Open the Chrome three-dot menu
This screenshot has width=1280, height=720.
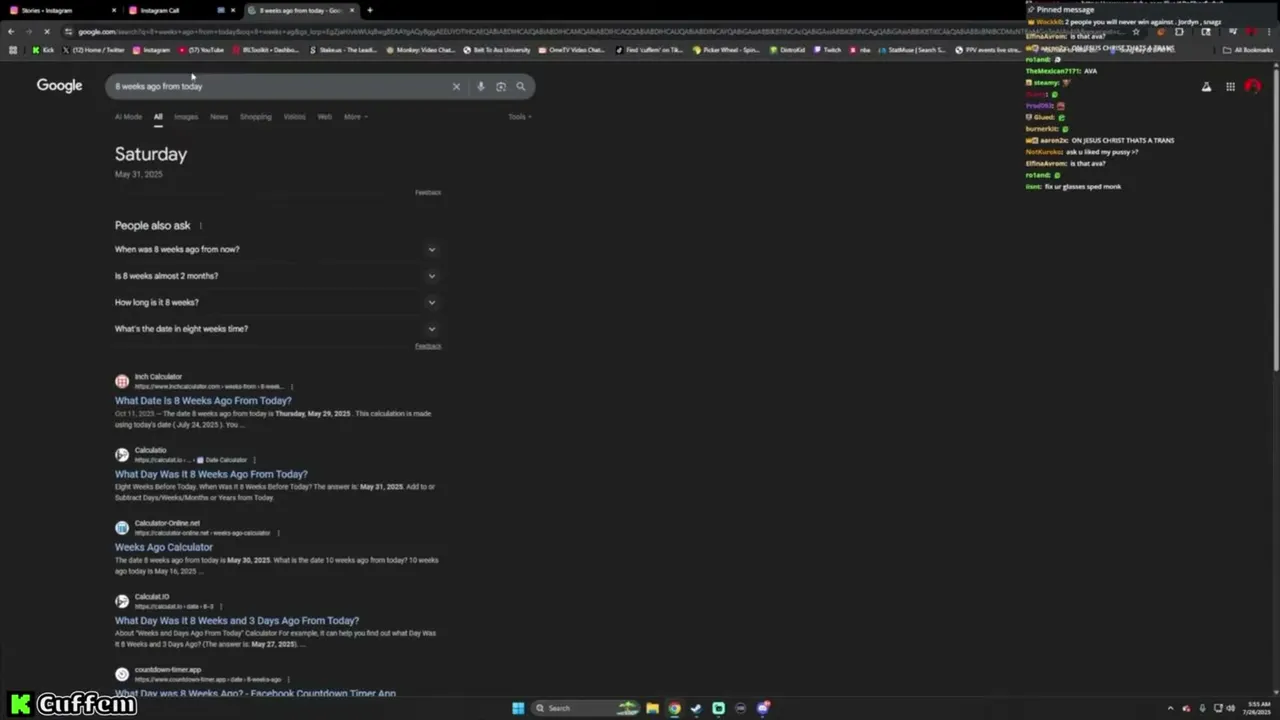tap(1269, 32)
